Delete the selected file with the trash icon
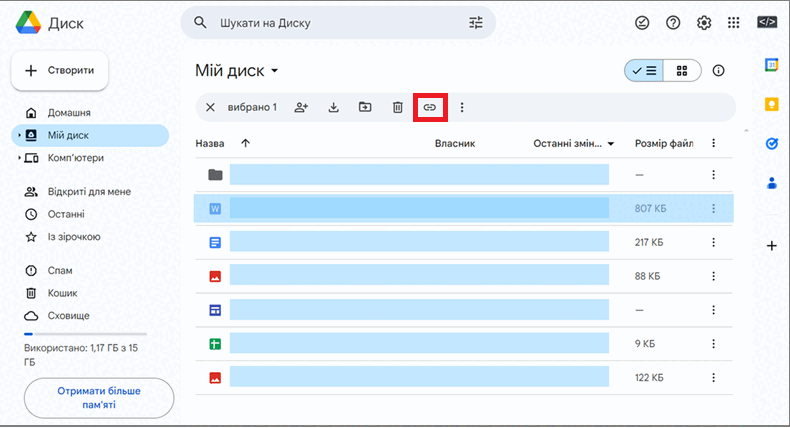Image resolution: width=790 pixels, height=428 pixels. (x=398, y=107)
